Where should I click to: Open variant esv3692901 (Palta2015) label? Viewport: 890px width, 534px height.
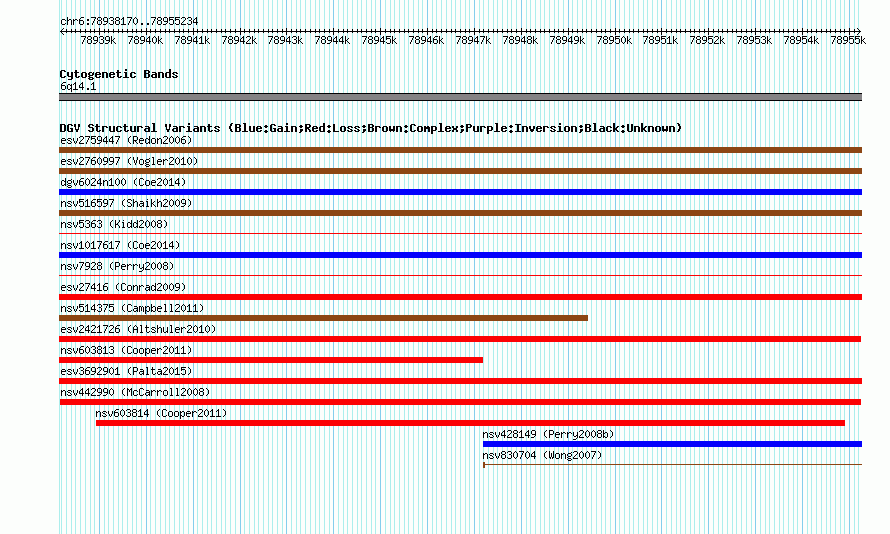tap(126, 371)
